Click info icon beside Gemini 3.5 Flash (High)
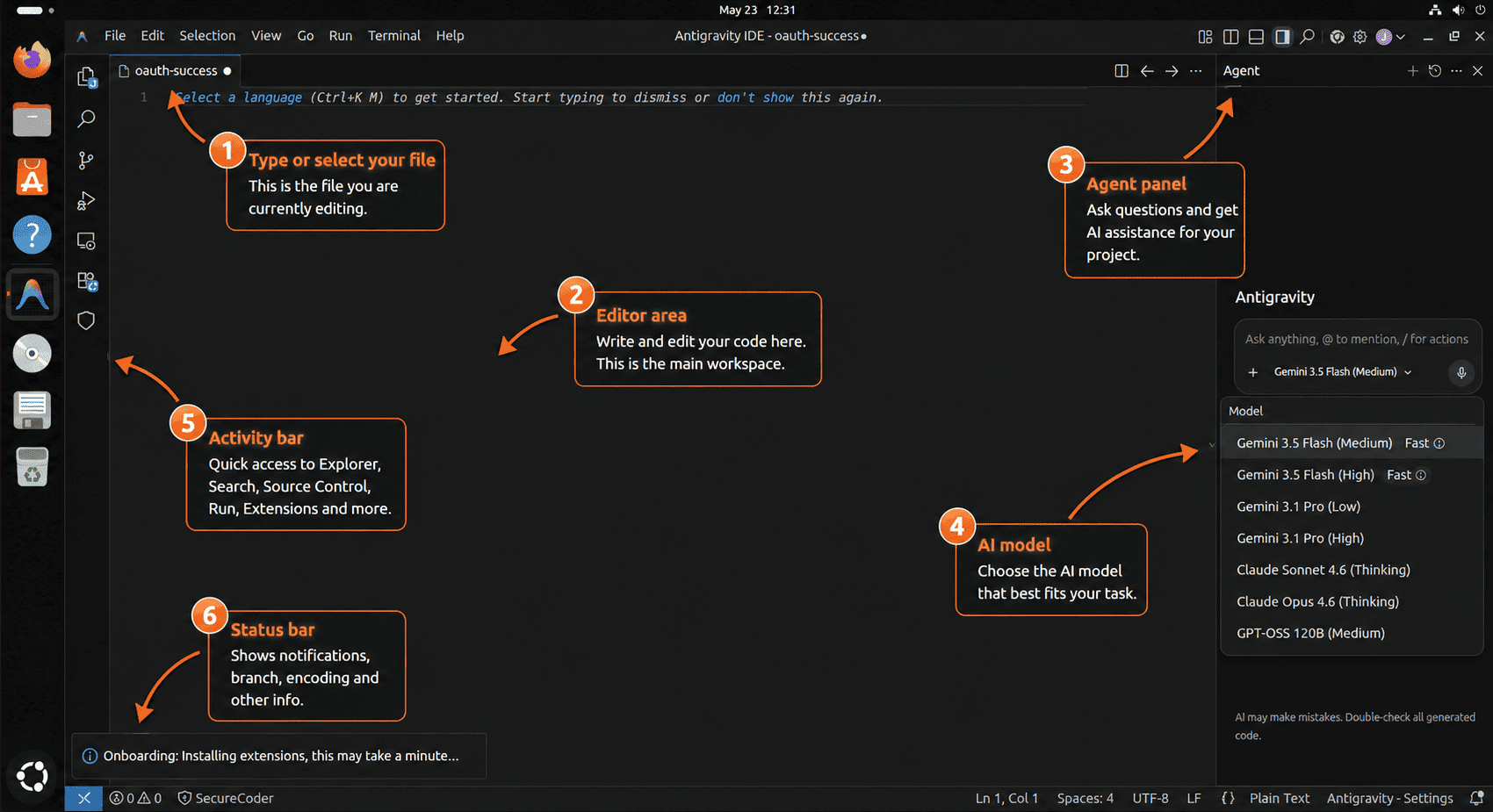Image resolution: width=1493 pixels, height=812 pixels. pyautogui.click(x=1421, y=475)
